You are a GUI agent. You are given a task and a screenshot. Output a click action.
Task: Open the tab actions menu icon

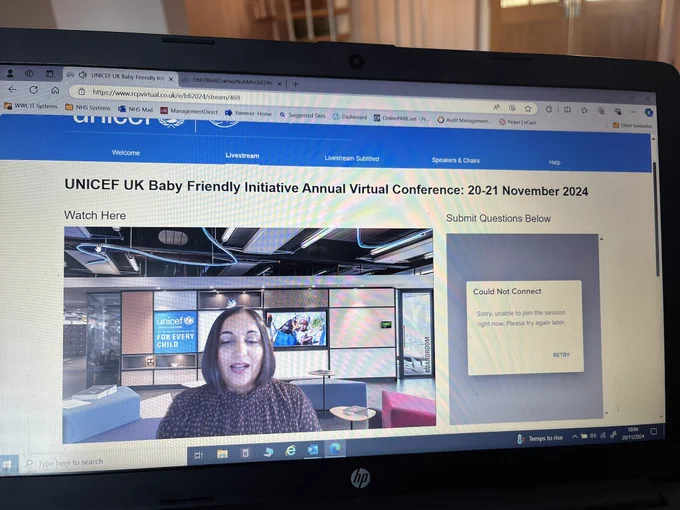click(49, 74)
